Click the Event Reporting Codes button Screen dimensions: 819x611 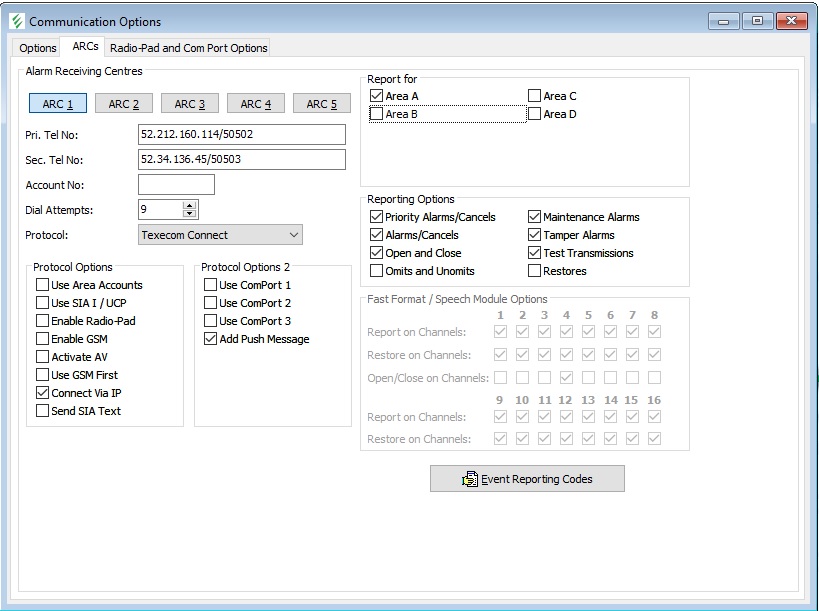point(527,479)
